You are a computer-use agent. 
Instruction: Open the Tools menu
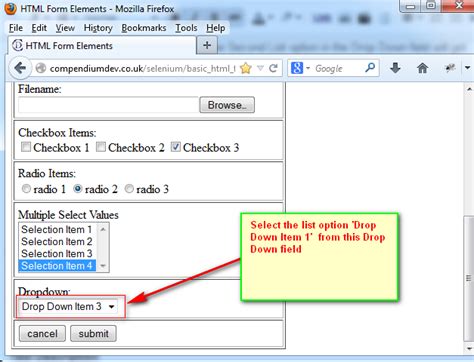[186, 28]
